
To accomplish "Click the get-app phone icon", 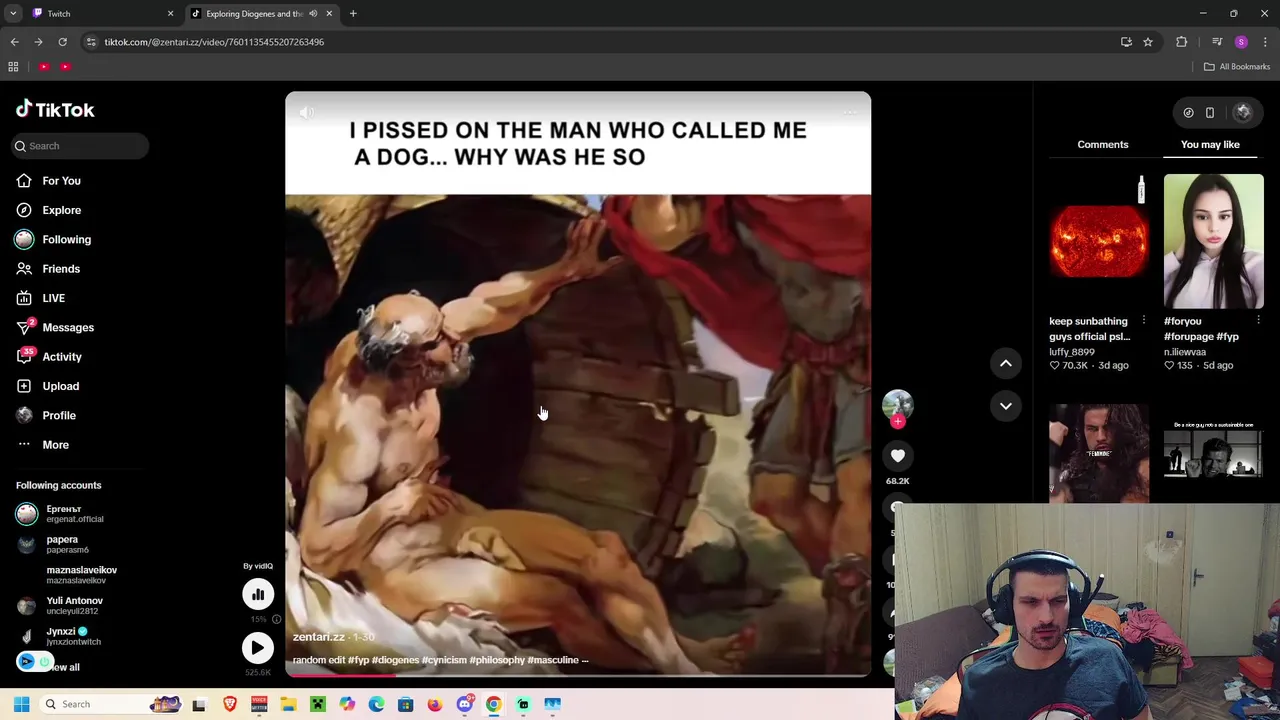I will point(1209,113).
